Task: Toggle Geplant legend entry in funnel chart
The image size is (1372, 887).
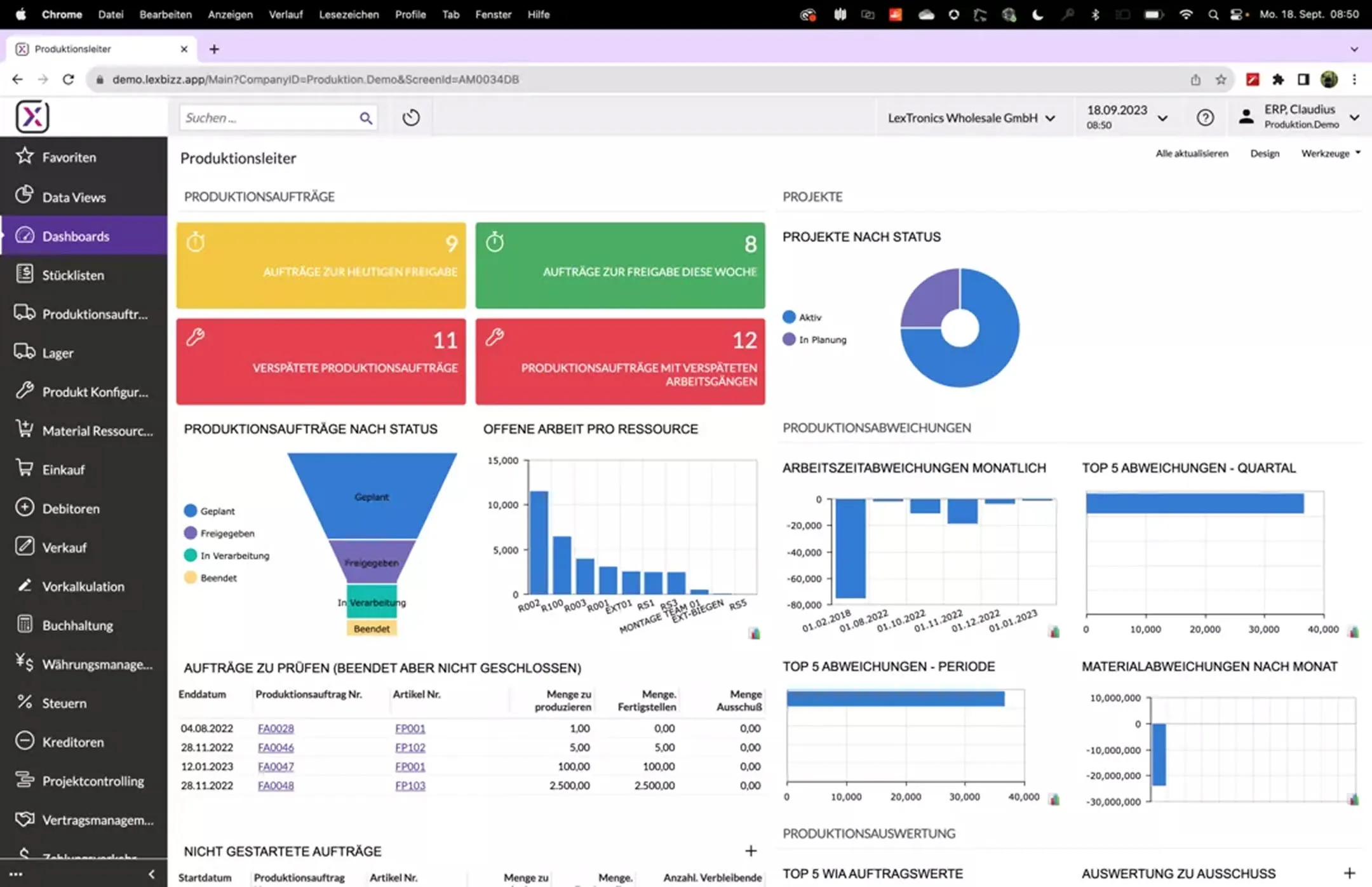Action: click(210, 511)
